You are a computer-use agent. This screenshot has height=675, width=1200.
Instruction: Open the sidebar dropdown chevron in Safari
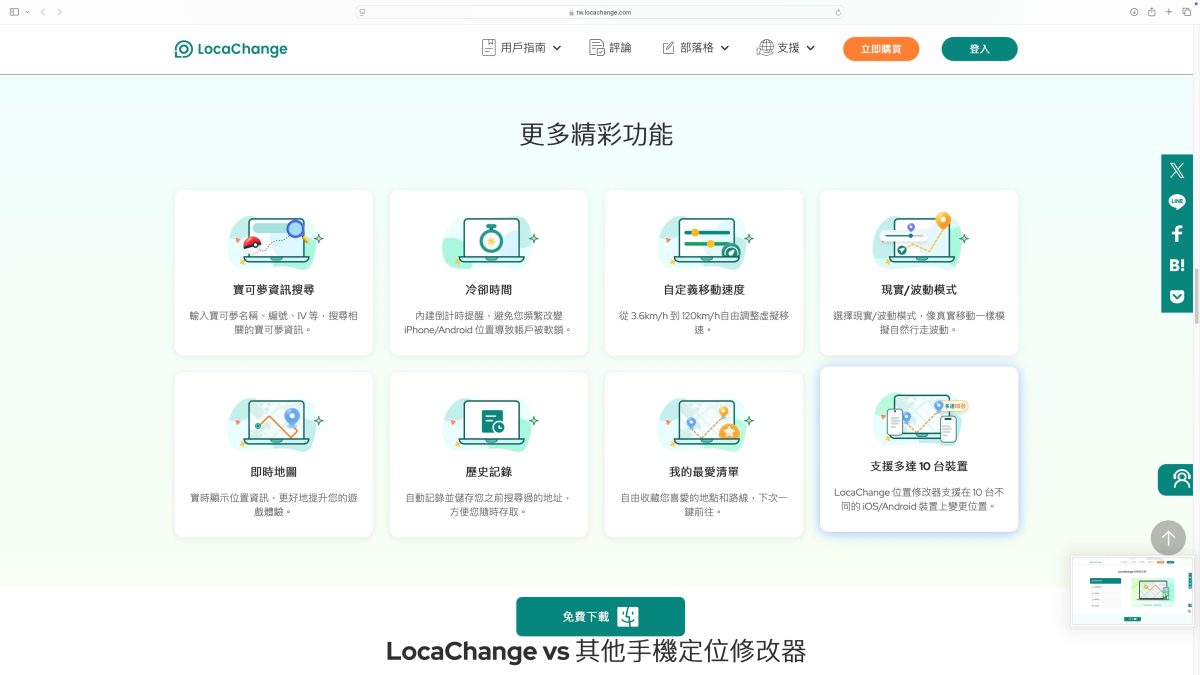[x=27, y=12]
